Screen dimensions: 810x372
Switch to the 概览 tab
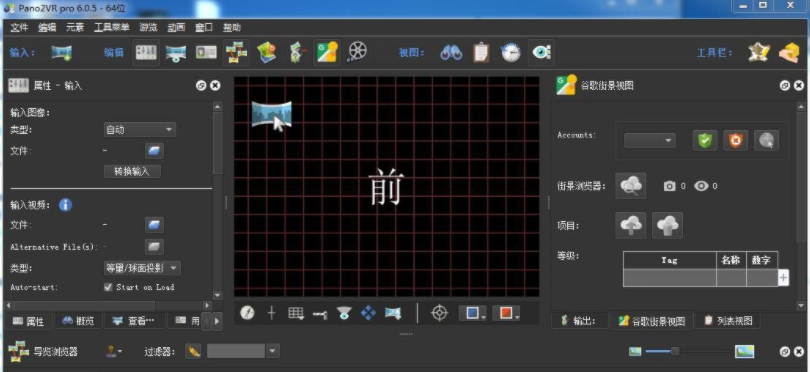(x=78, y=321)
